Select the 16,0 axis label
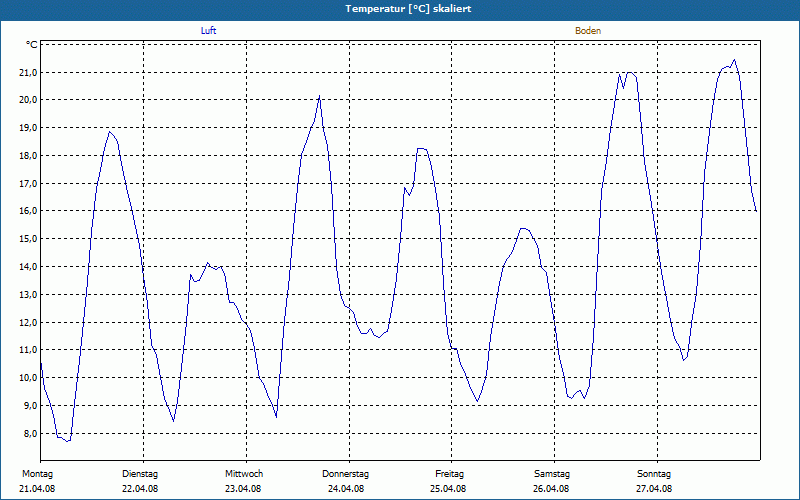The image size is (800, 500). pyautogui.click(x=29, y=211)
